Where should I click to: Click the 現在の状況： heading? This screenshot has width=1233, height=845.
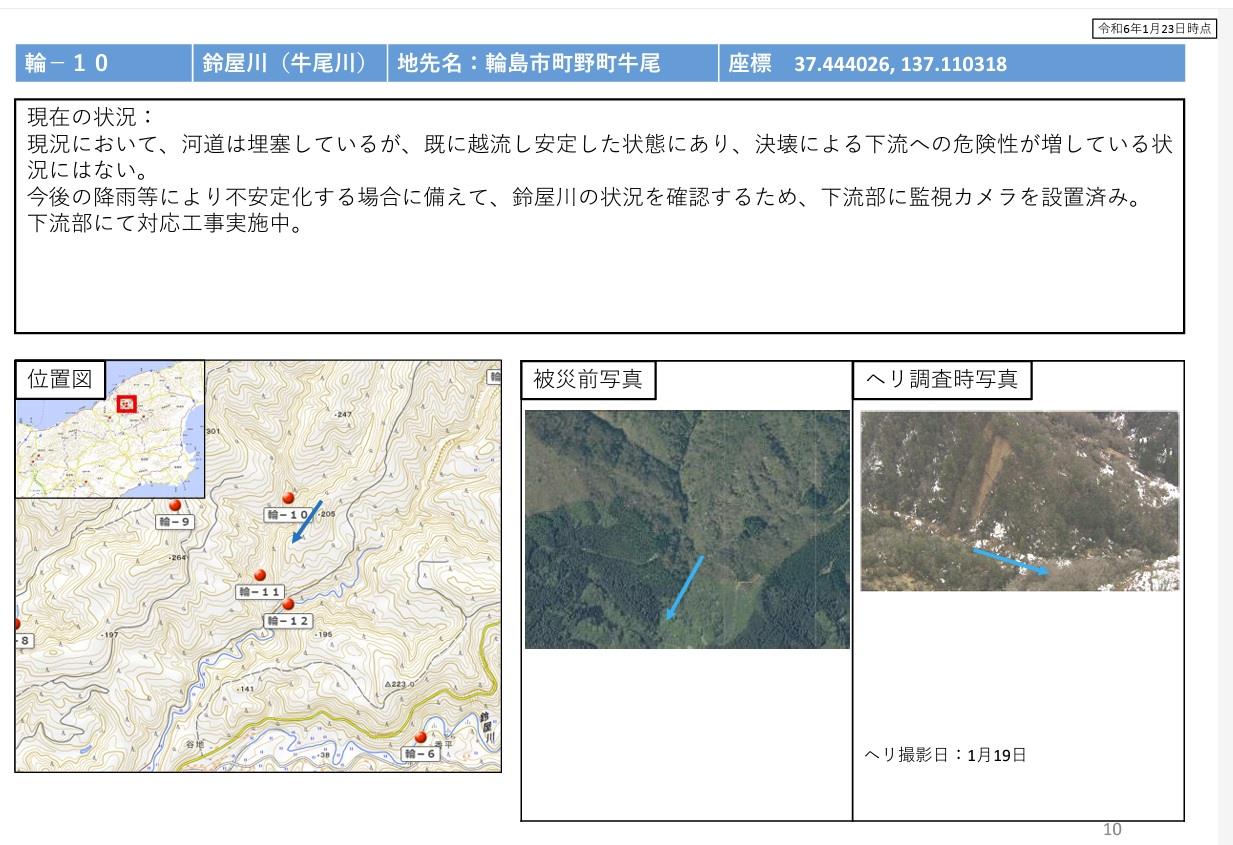tap(92, 116)
